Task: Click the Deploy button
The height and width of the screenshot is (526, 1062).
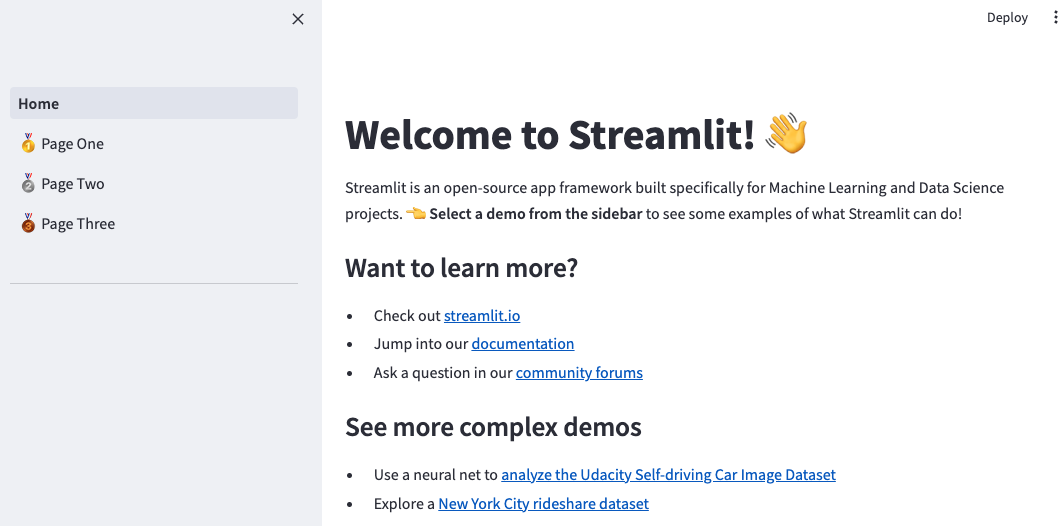Action: pos(1007,18)
